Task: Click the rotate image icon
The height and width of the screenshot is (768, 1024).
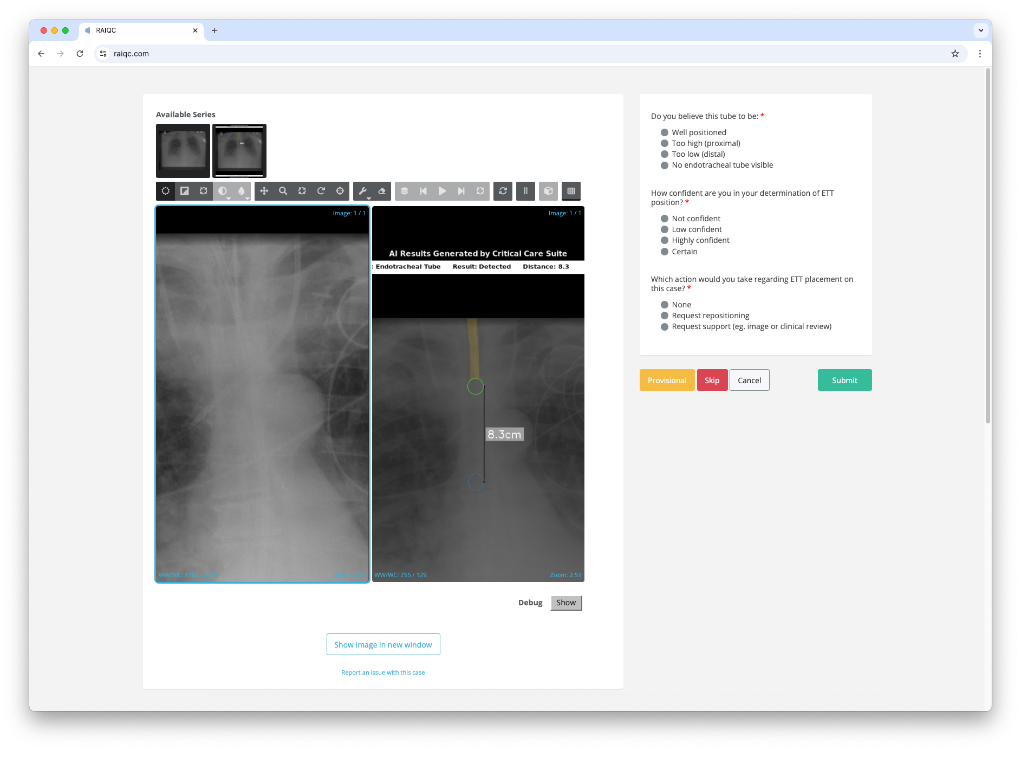Action: [321, 190]
